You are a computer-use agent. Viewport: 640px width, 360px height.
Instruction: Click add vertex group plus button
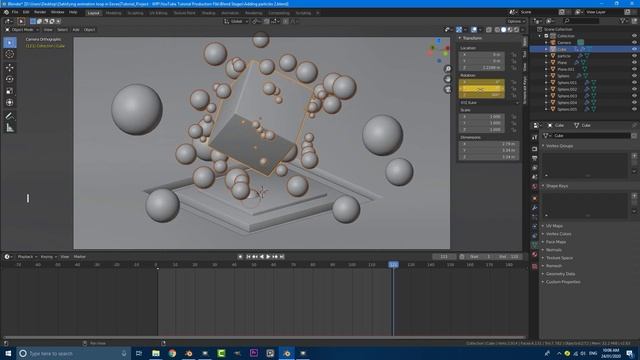click(x=634, y=156)
